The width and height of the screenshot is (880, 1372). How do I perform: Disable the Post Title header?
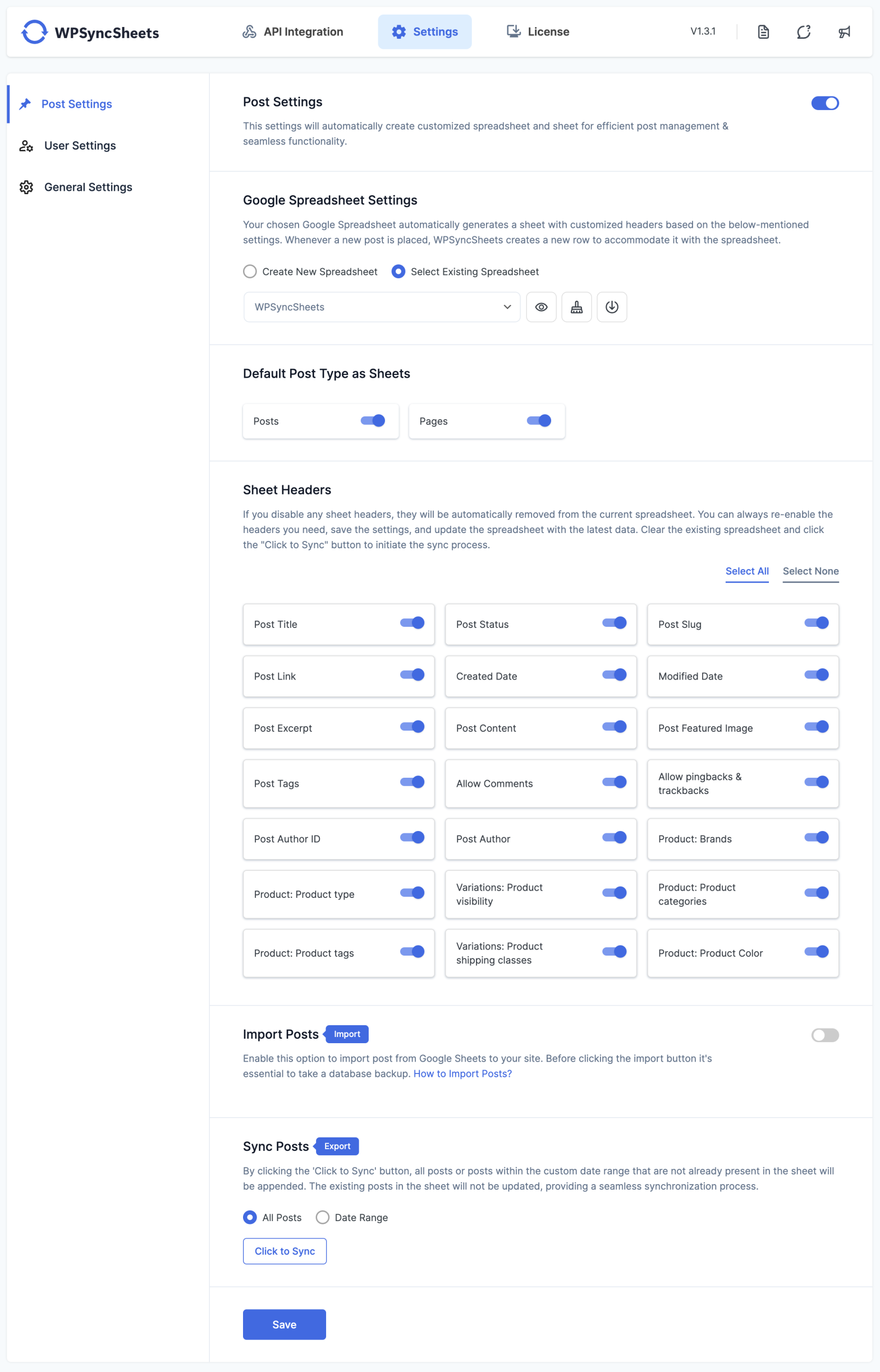tap(412, 623)
